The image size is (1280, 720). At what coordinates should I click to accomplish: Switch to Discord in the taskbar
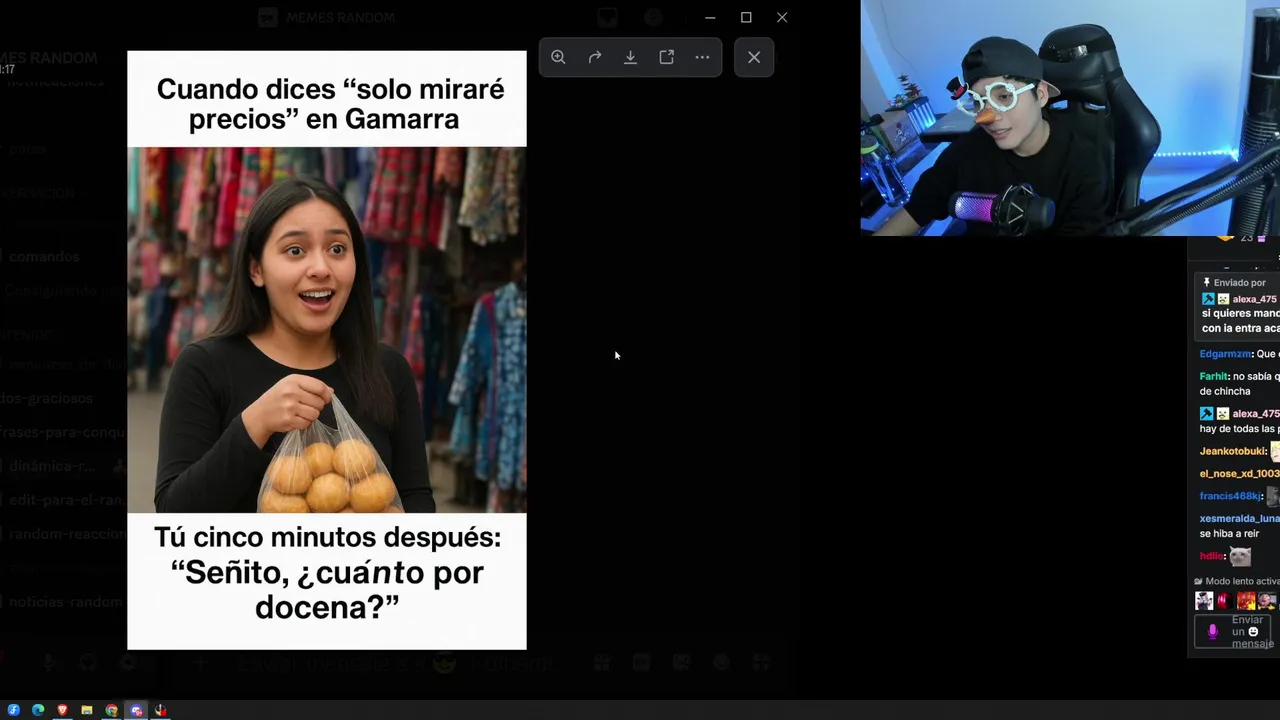tap(136, 710)
